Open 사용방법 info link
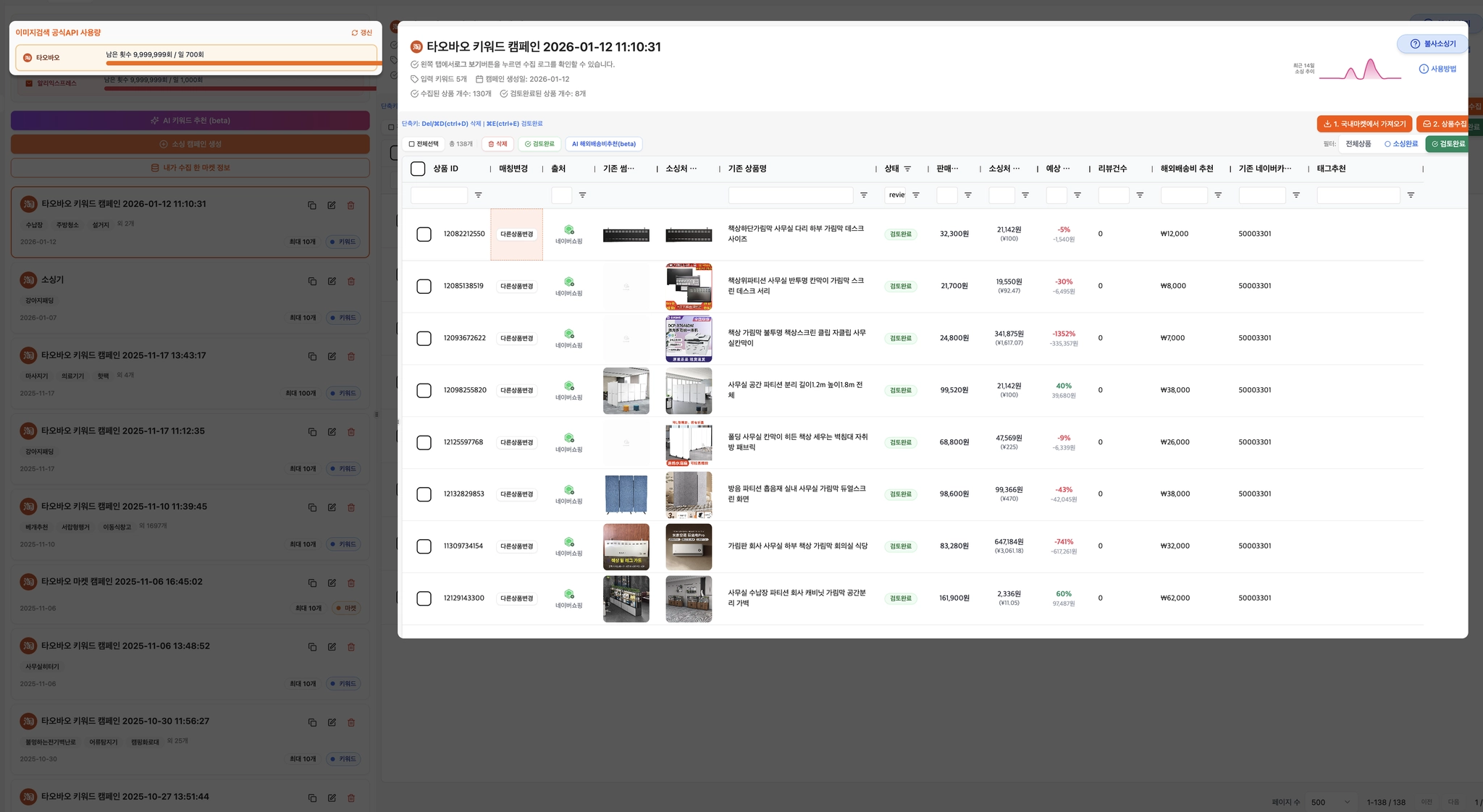Image resolution: width=1483 pixels, height=812 pixels. click(1437, 69)
